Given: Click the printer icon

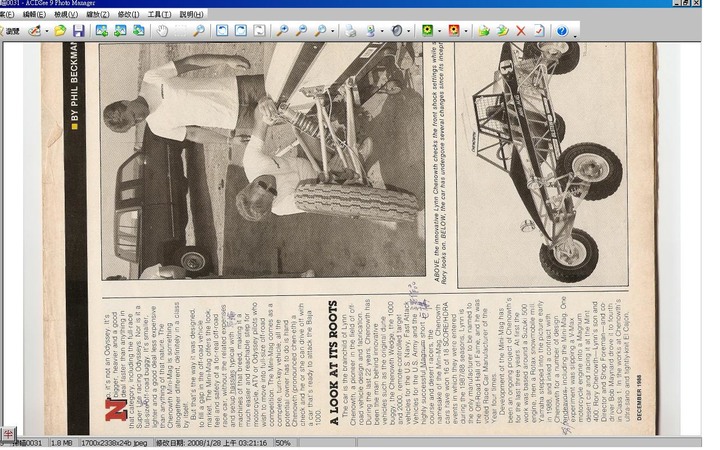Looking at the screenshot, I should tap(351, 31).
